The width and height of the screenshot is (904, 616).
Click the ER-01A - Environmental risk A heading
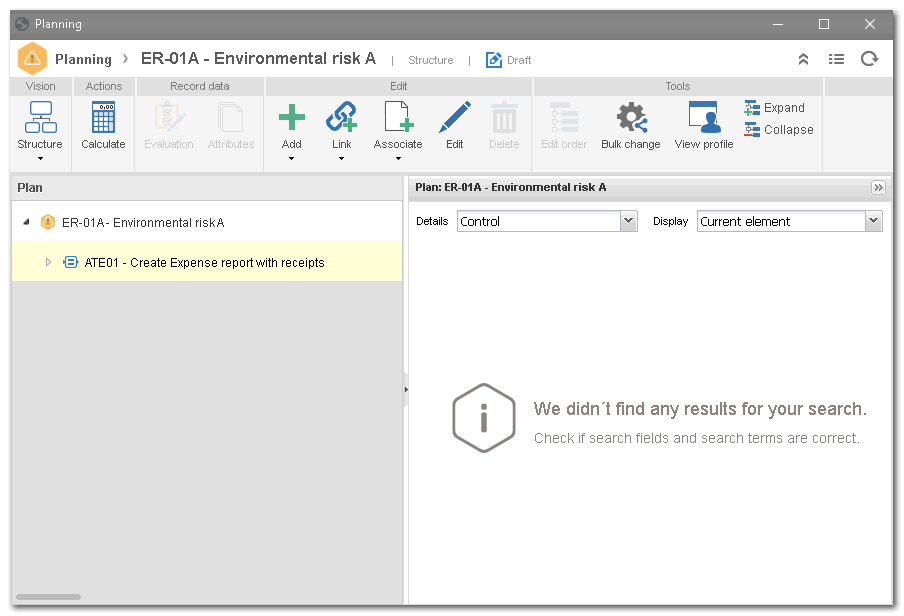click(x=258, y=59)
